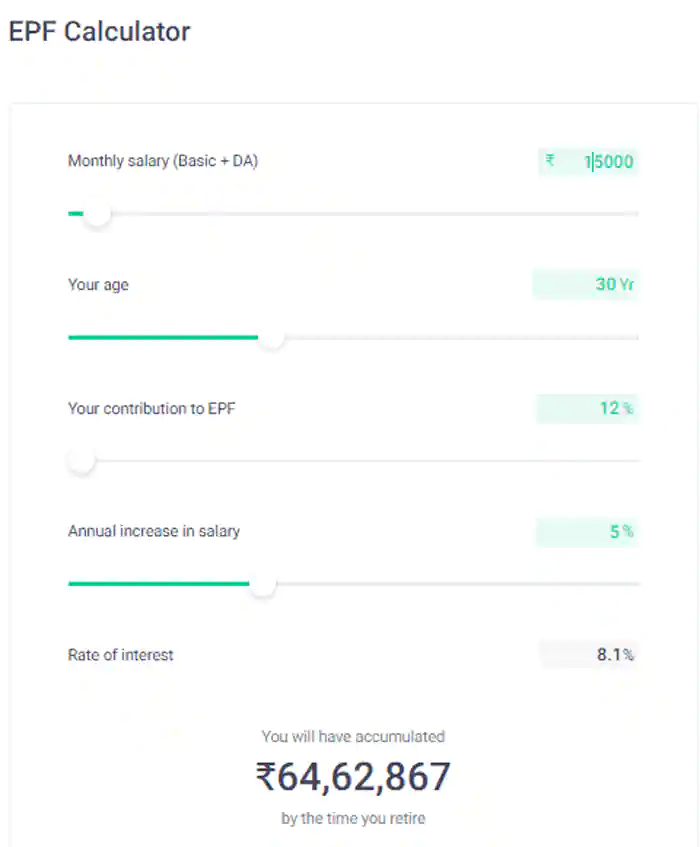Click the rupee symbol in salary field
The image size is (700, 847).
coord(550,160)
